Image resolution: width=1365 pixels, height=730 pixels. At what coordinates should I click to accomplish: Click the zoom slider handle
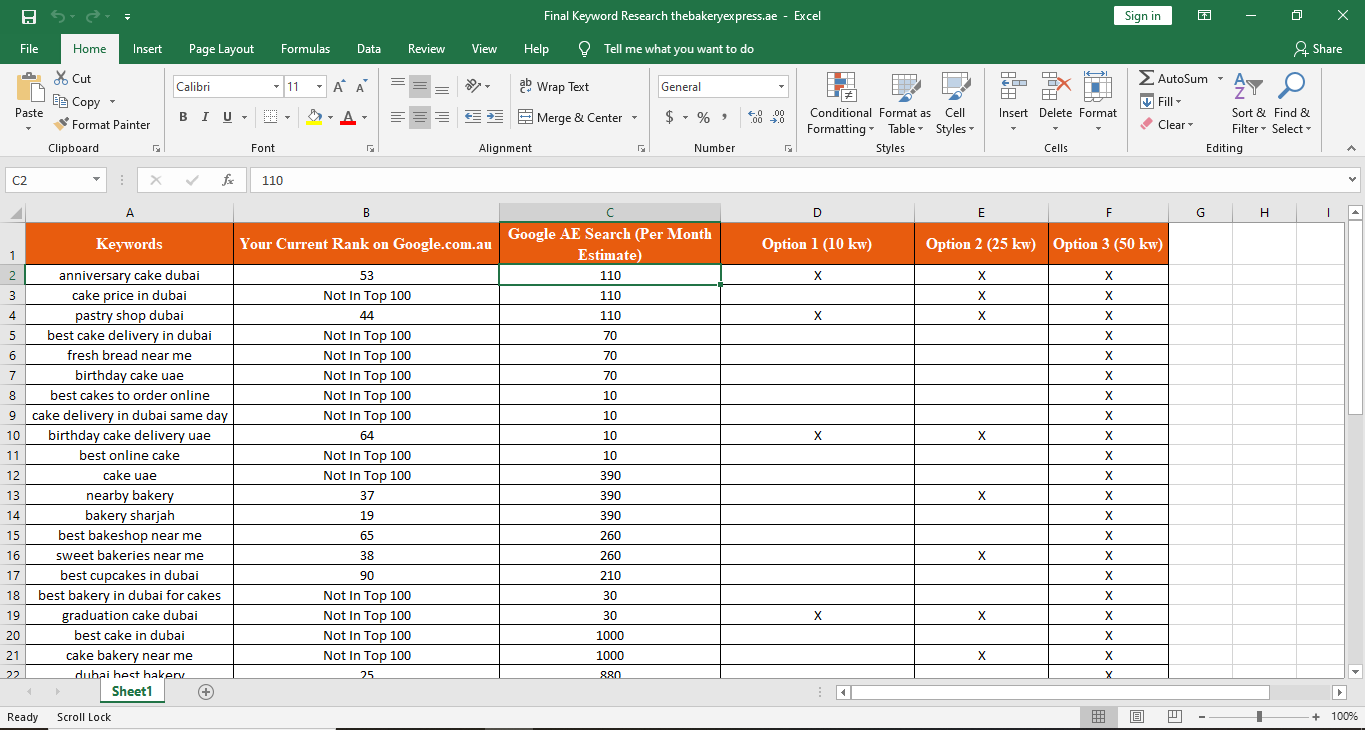[x=1259, y=717]
